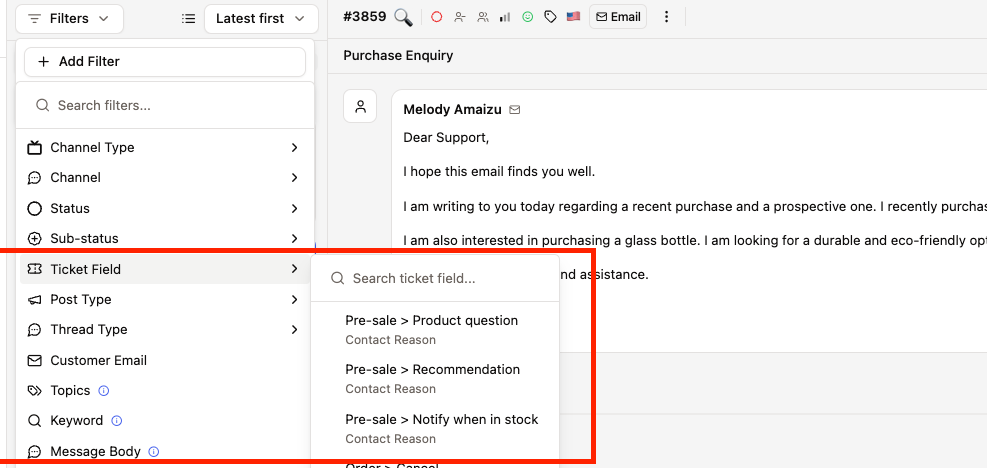Expand the Thread Type chevron
Image resolution: width=987 pixels, height=468 pixels.
click(x=294, y=329)
